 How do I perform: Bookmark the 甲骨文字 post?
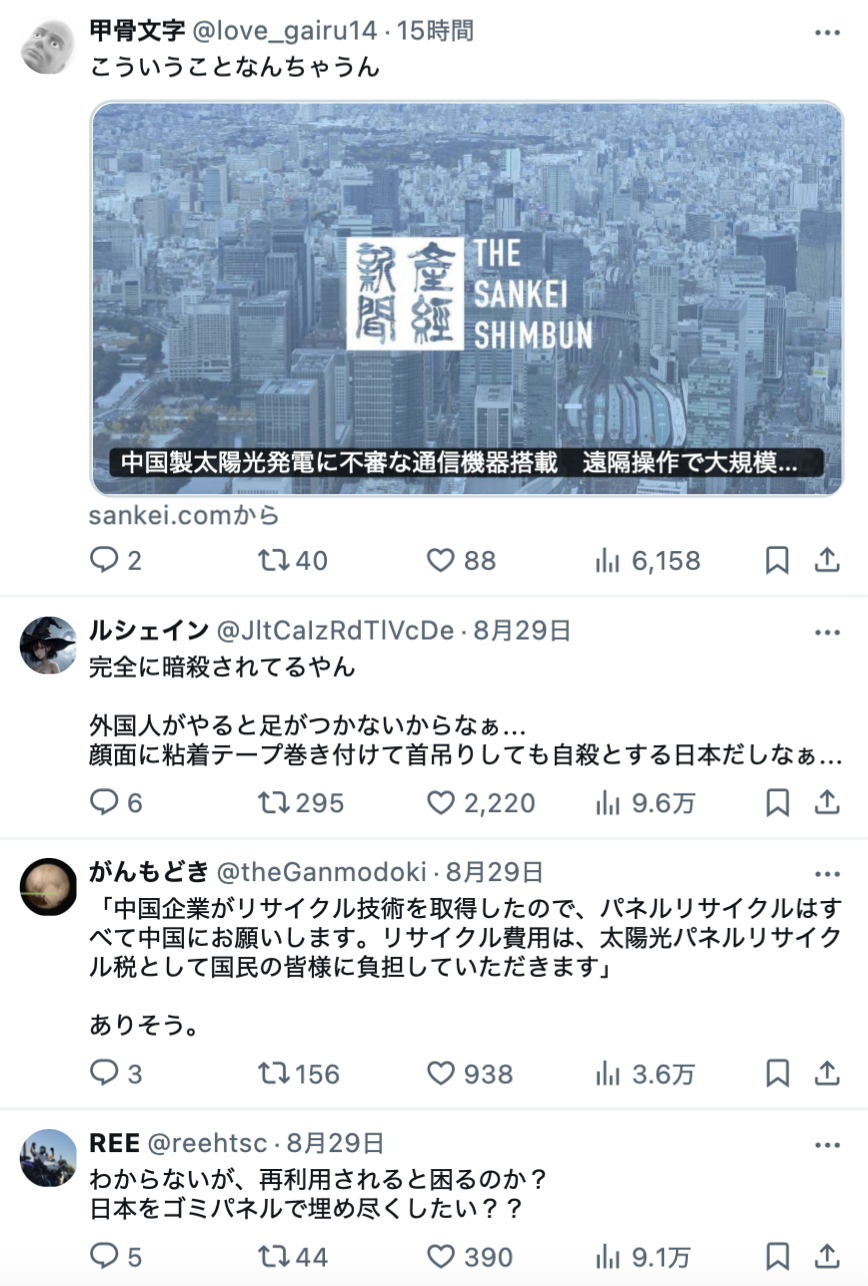pyautogui.click(x=777, y=561)
